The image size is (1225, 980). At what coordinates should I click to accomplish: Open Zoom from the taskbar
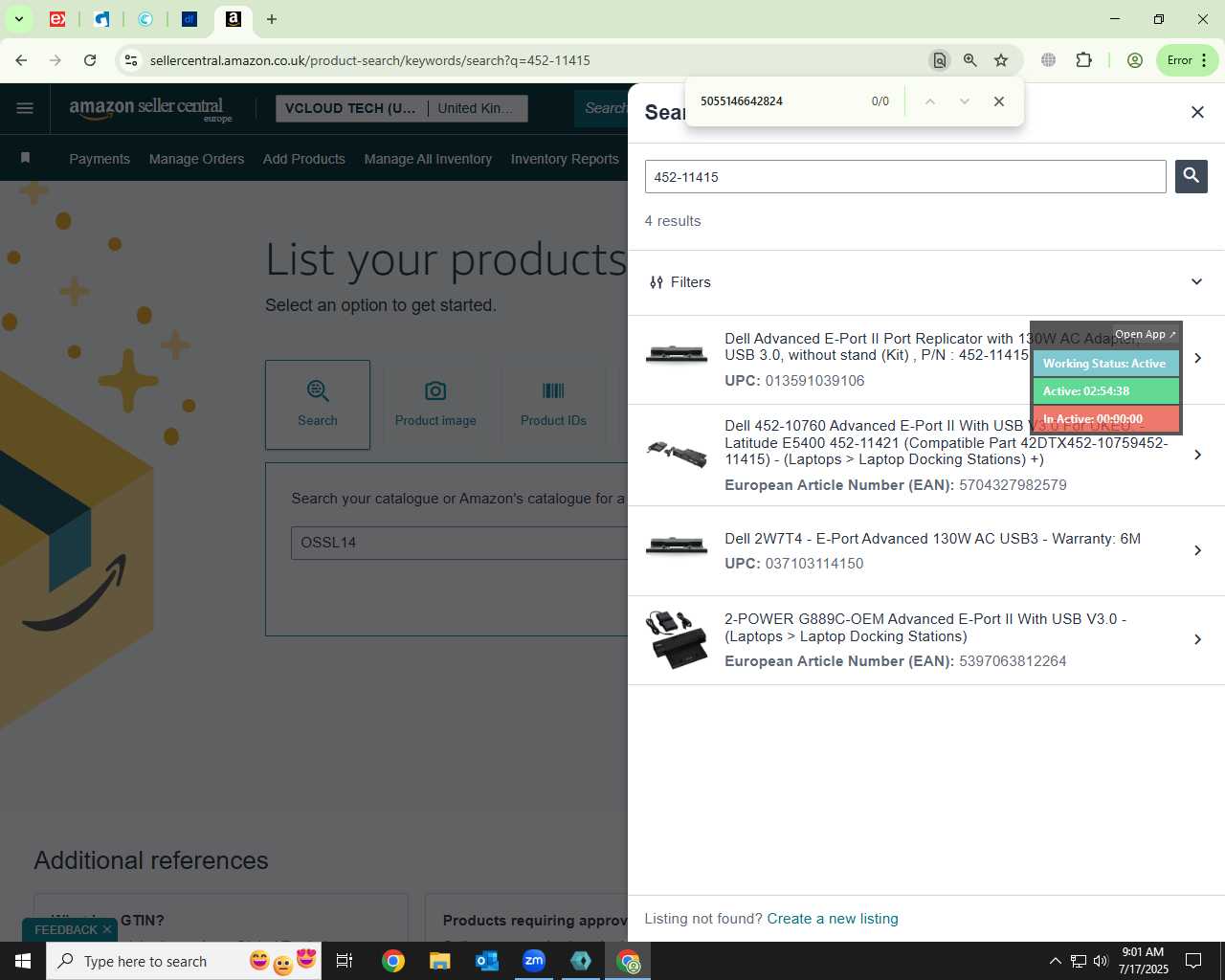click(534, 961)
